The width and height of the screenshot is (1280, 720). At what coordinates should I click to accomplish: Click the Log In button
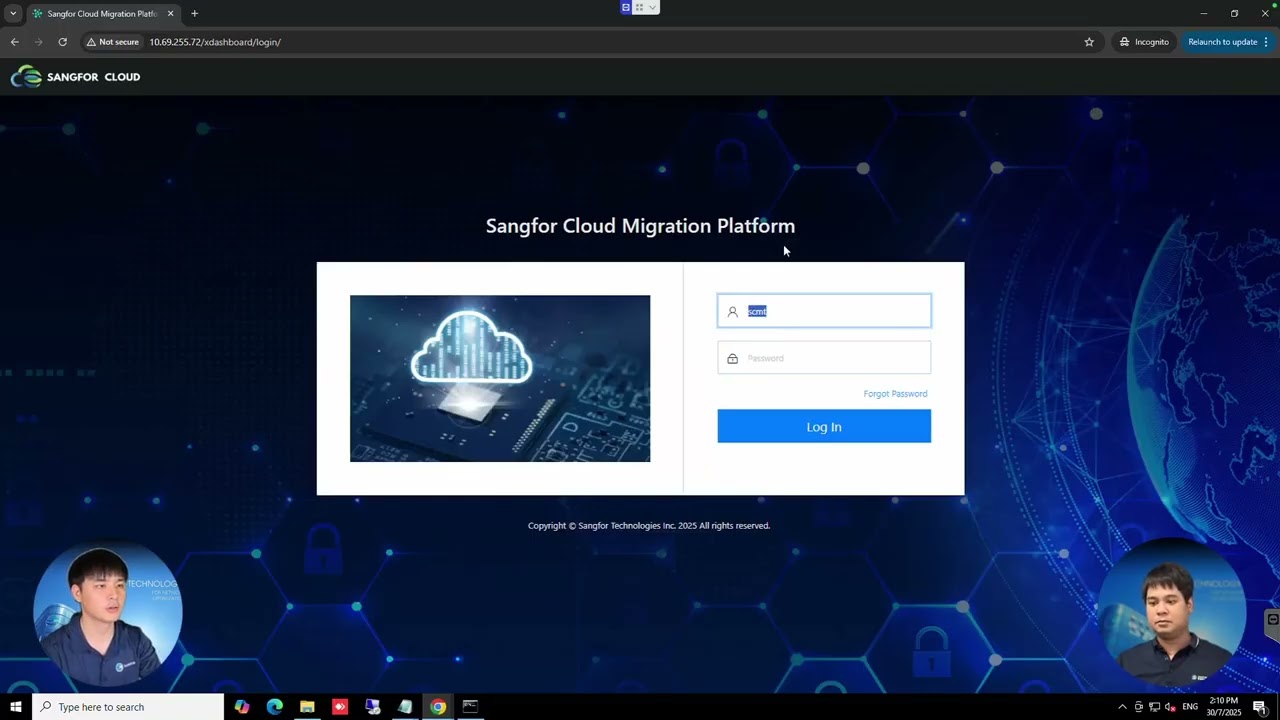coord(824,427)
